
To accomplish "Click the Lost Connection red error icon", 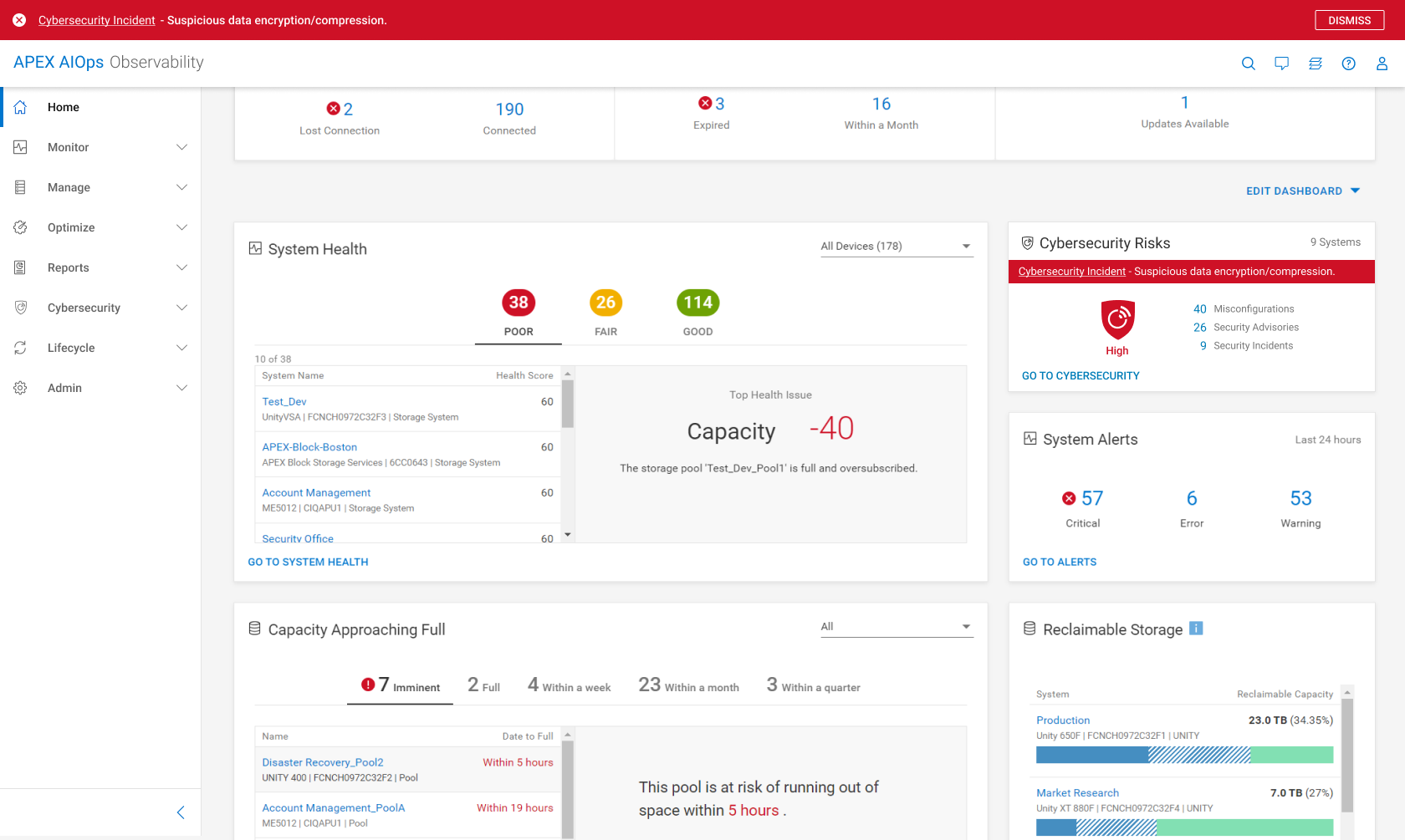I will 333,109.
